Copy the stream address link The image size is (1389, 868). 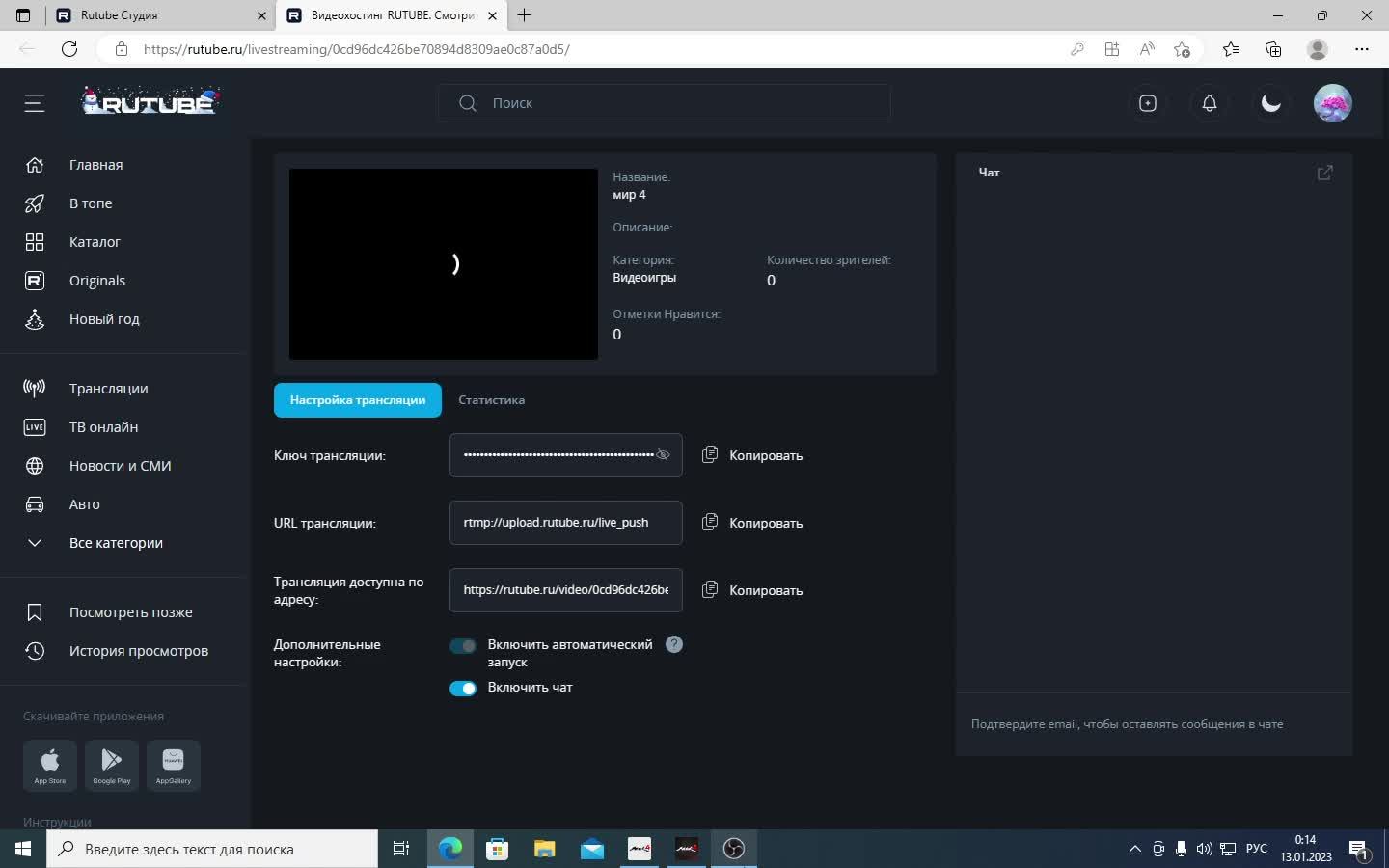tap(752, 590)
